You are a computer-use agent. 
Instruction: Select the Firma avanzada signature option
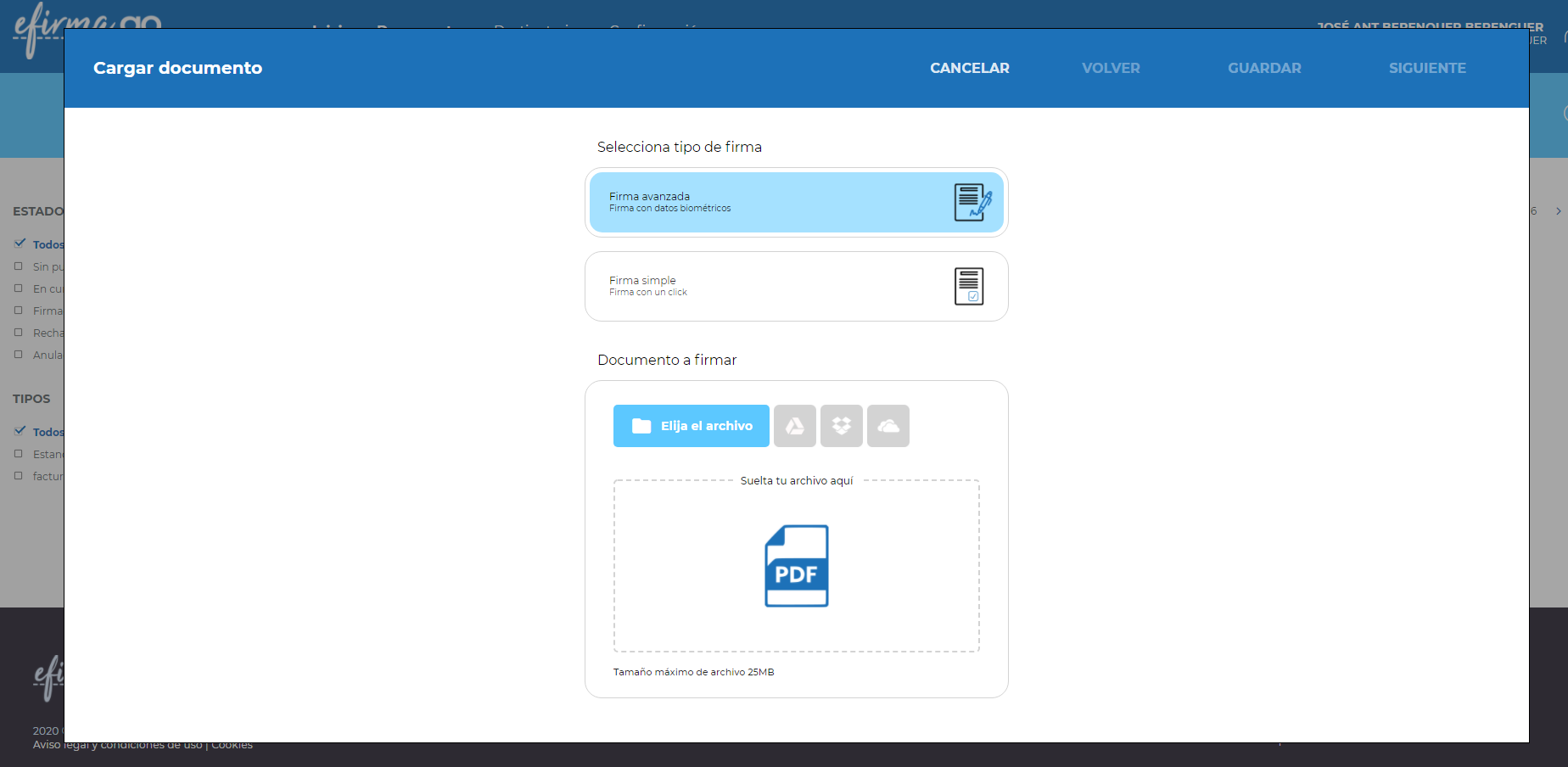(x=796, y=202)
